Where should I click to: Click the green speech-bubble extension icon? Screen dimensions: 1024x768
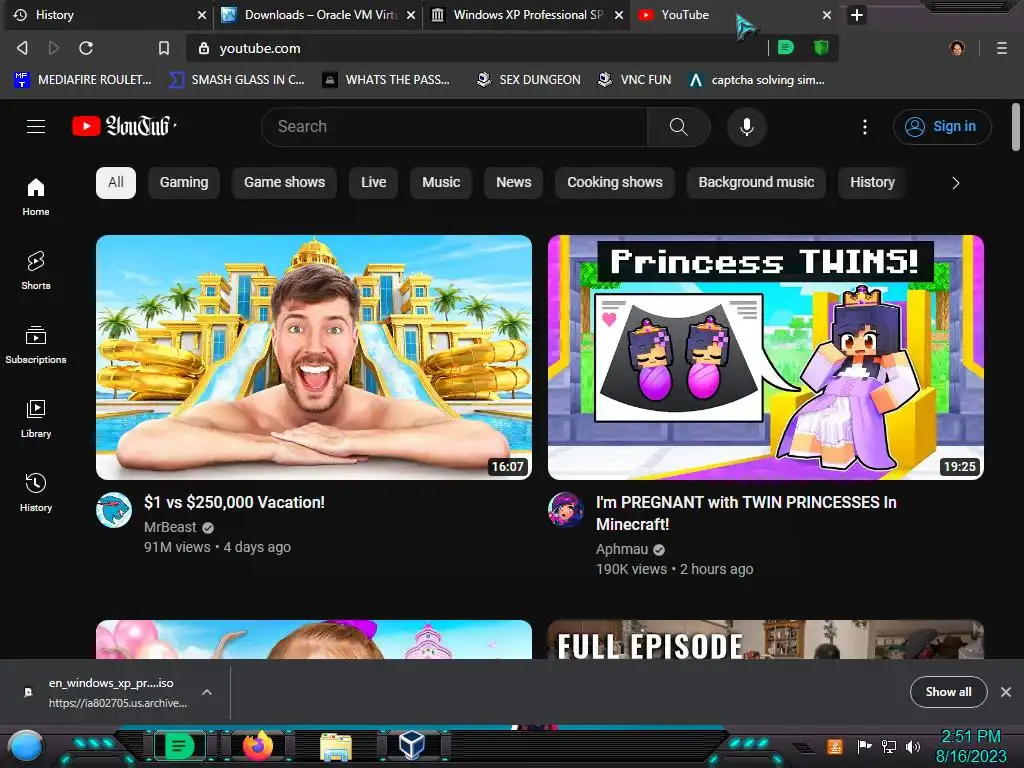point(786,47)
